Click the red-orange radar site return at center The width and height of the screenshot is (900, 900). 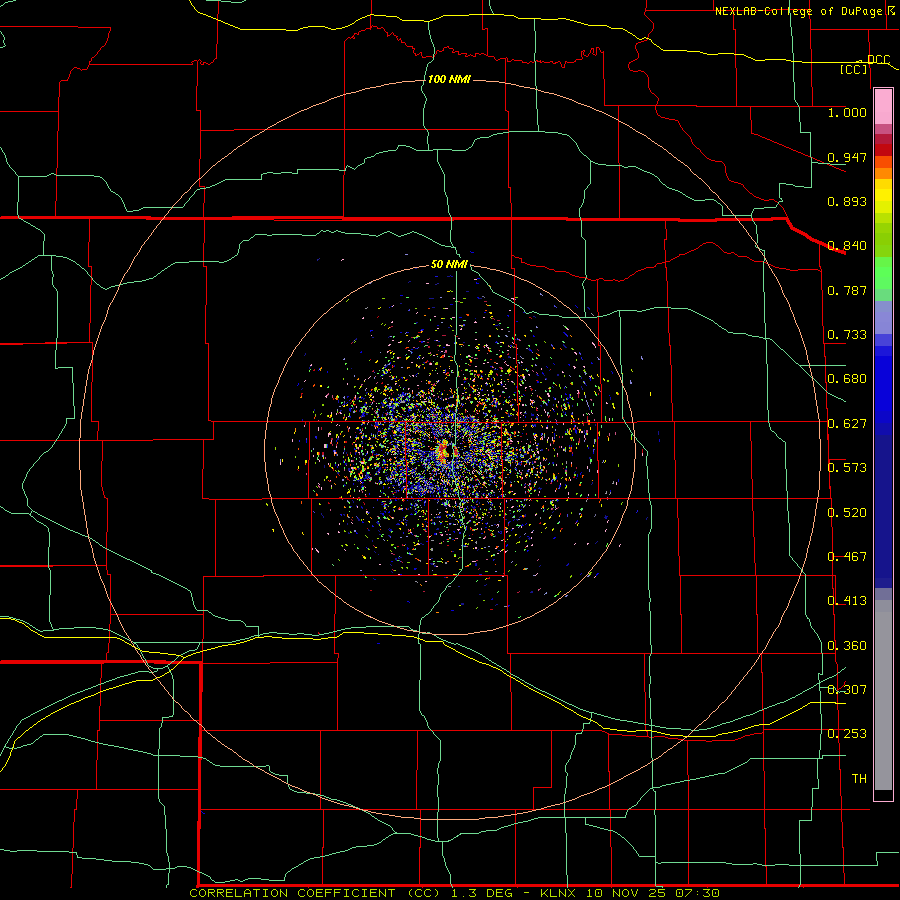pos(443,452)
